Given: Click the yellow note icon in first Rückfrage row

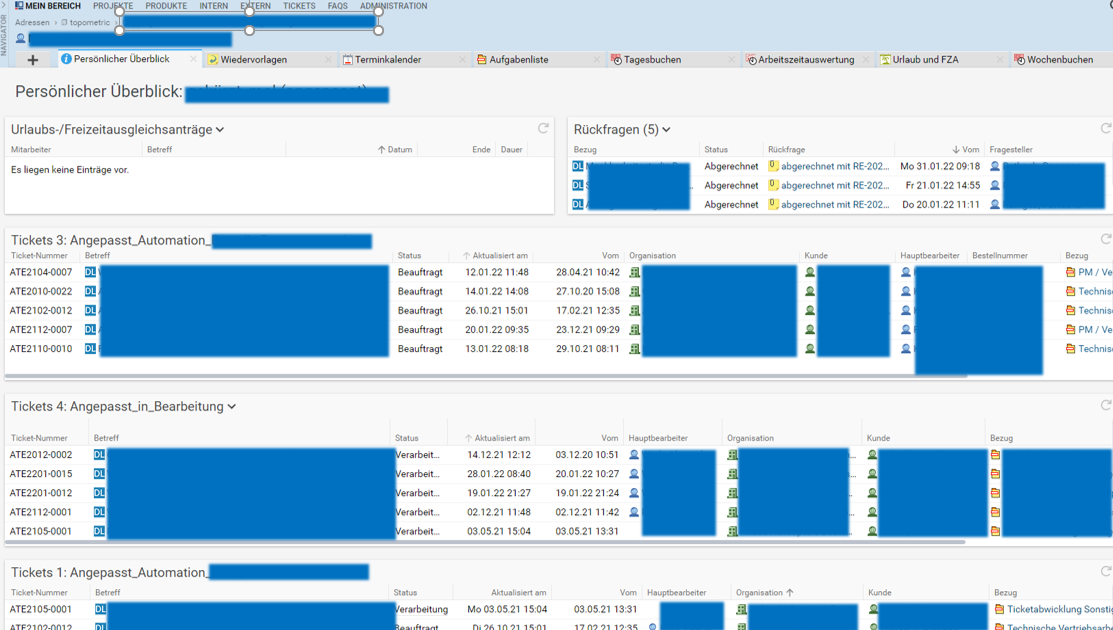Looking at the screenshot, I should pos(773,166).
